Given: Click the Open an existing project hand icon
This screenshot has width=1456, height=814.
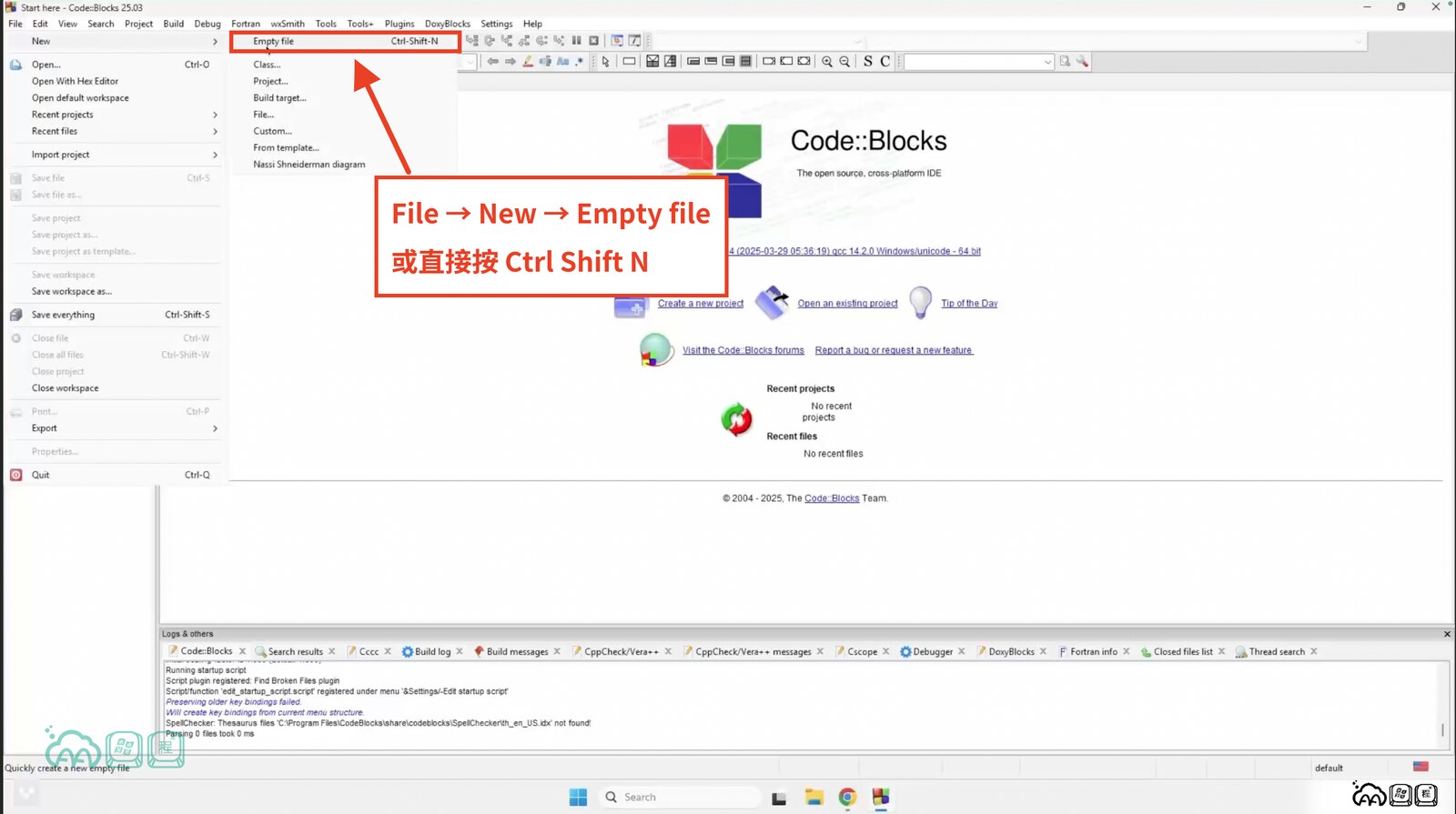Looking at the screenshot, I should click(773, 303).
